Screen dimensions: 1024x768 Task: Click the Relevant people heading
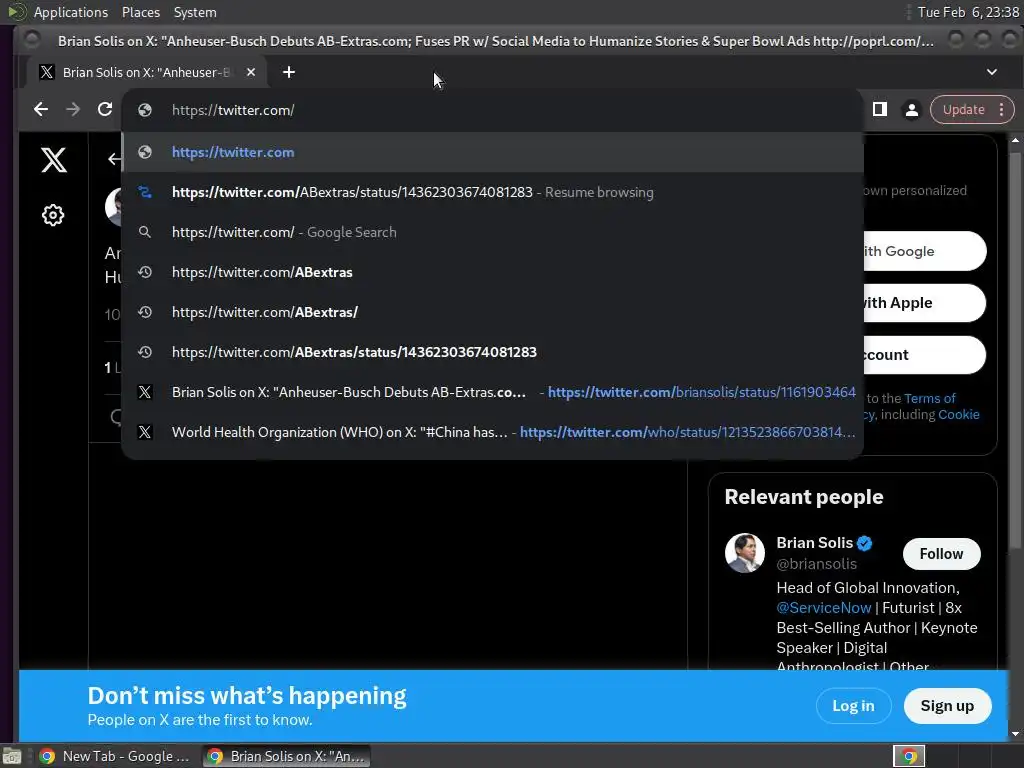(x=804, y=497)
